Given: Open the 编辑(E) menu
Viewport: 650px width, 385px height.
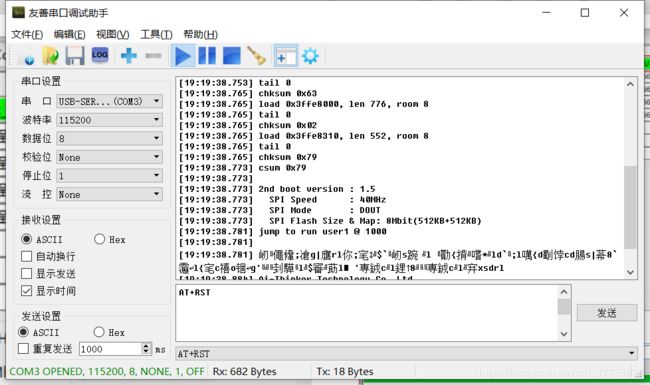Looking at the screenshot, I should [70, 34].
